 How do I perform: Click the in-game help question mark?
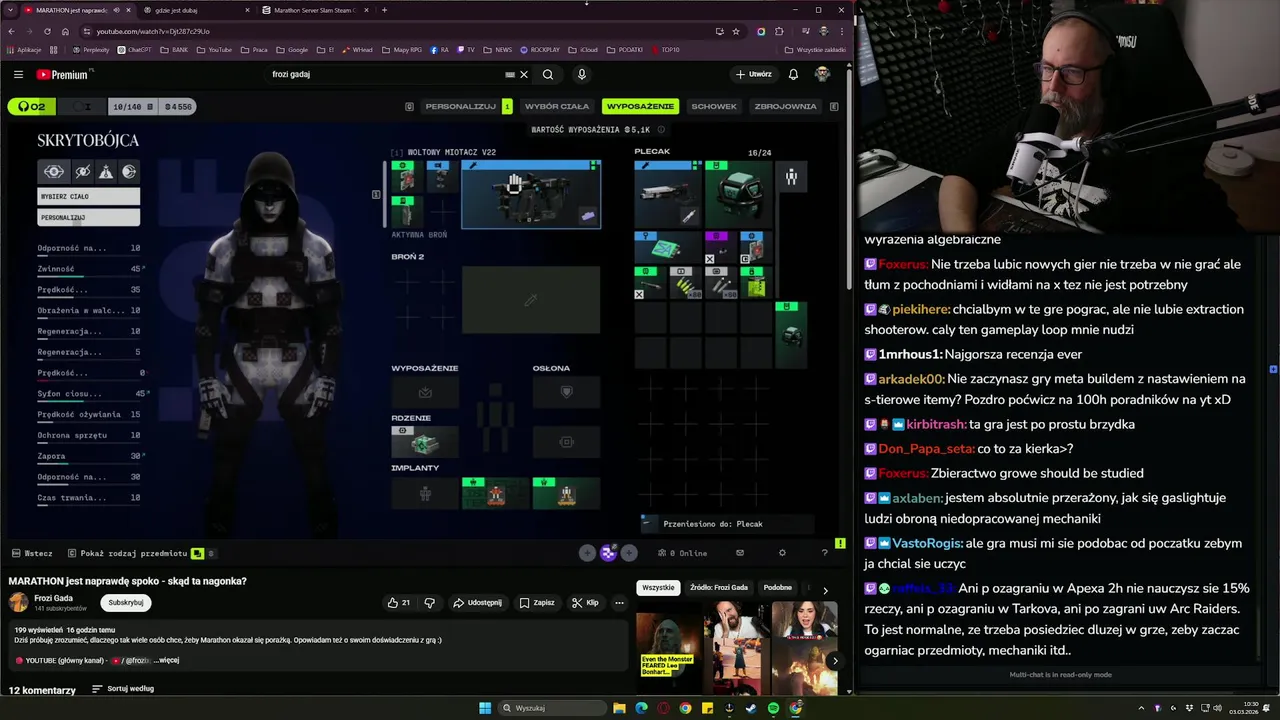point(824,553)
